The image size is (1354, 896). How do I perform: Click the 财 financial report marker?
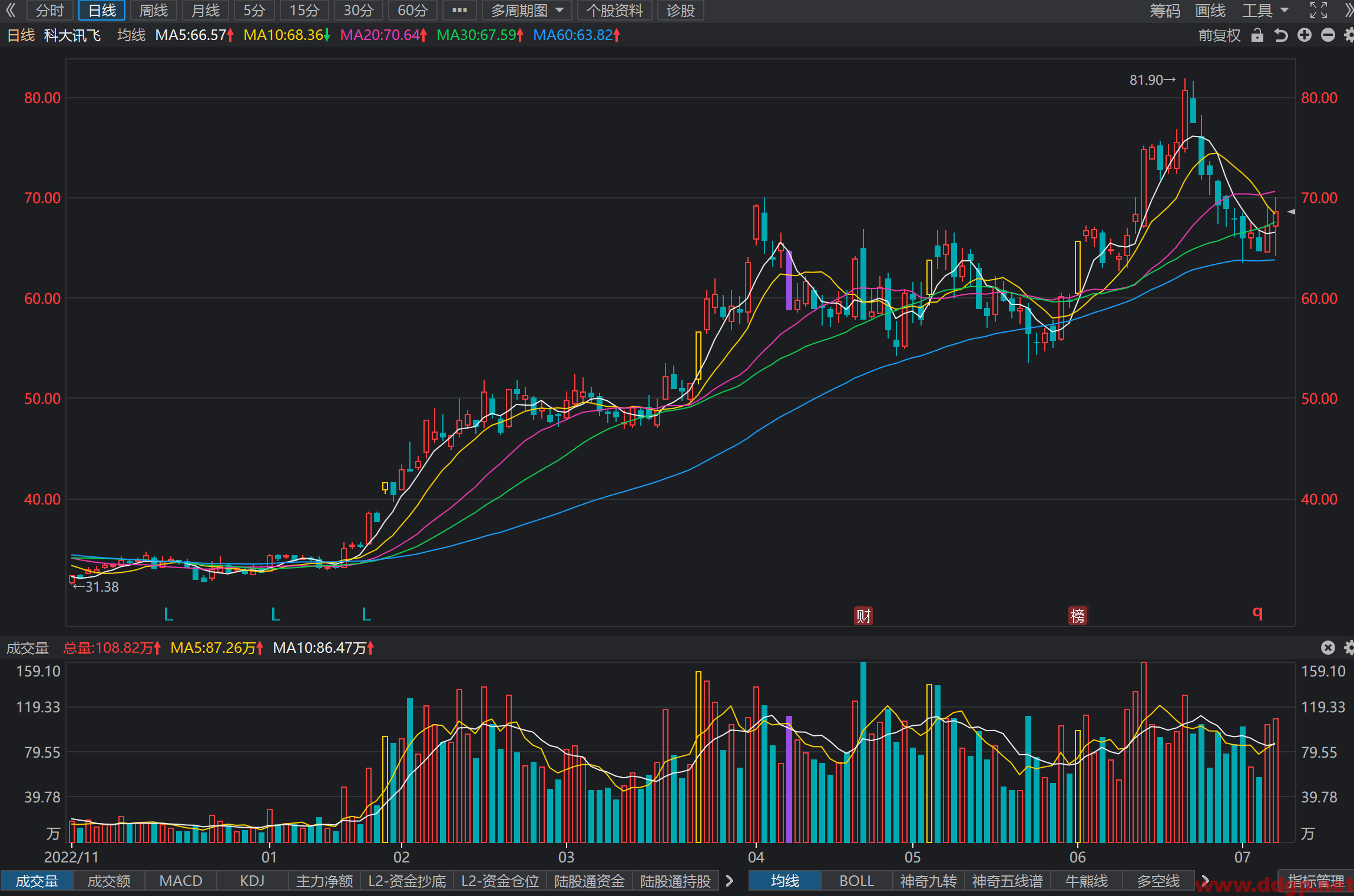pos(863,616)
